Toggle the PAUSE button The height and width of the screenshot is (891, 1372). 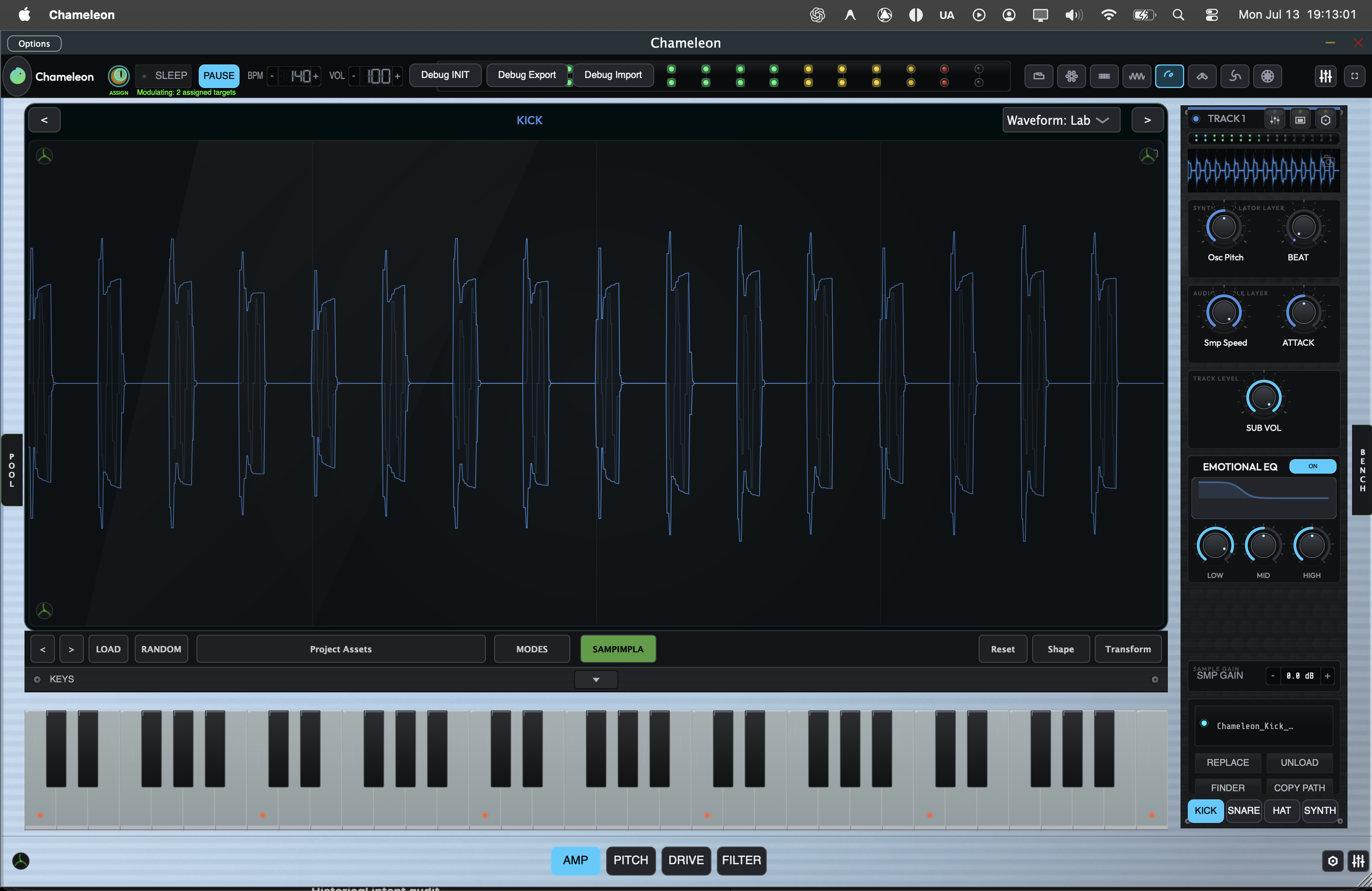click(x=219, y=75)
